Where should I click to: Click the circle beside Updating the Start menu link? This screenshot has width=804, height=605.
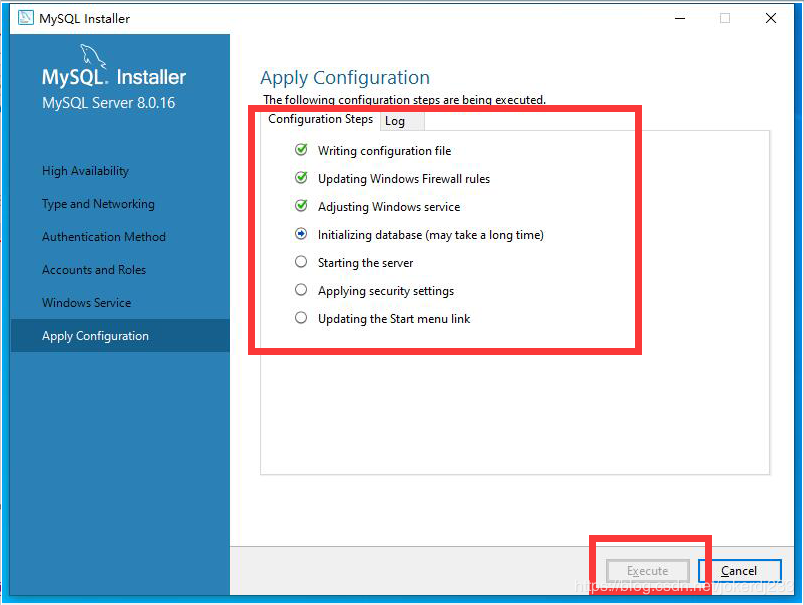301,318
